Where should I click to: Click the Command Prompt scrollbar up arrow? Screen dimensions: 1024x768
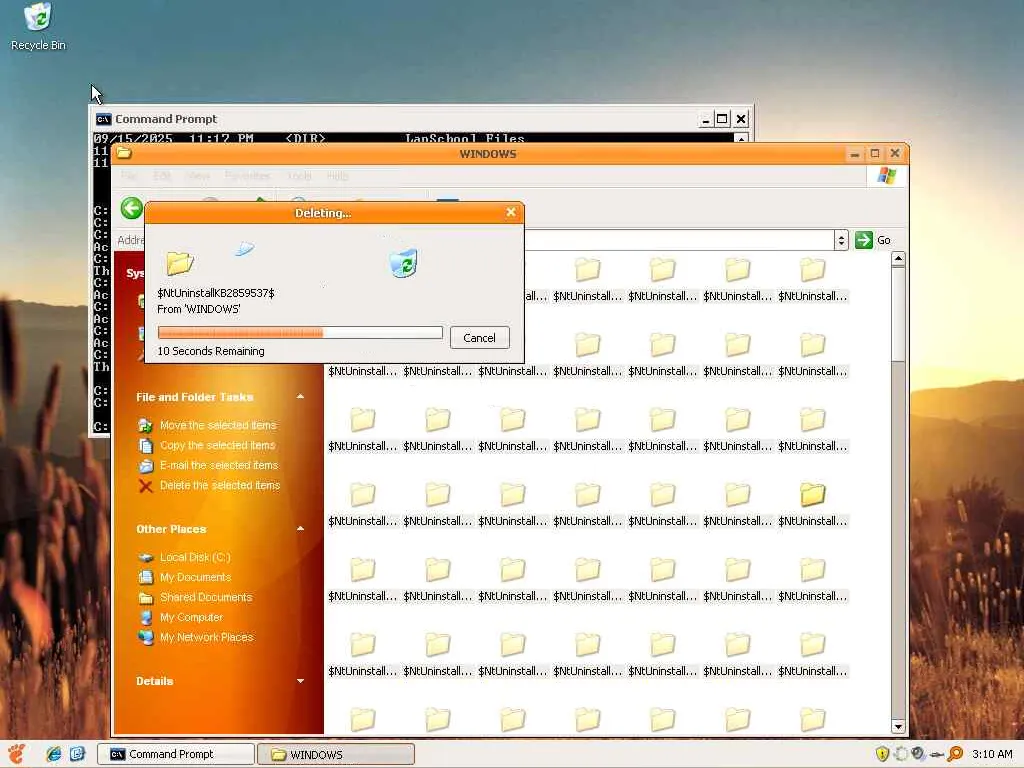[741, 138]
